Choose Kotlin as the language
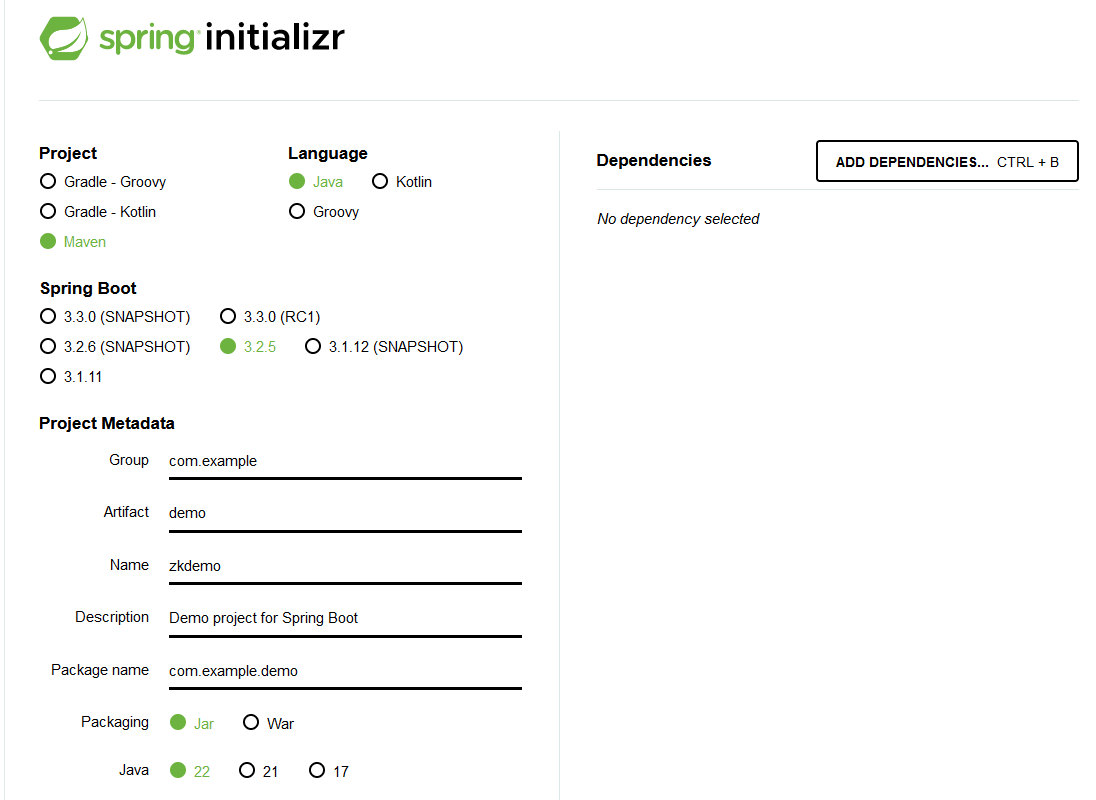The width and height of the screenshot is (1096, 800). 402,182
